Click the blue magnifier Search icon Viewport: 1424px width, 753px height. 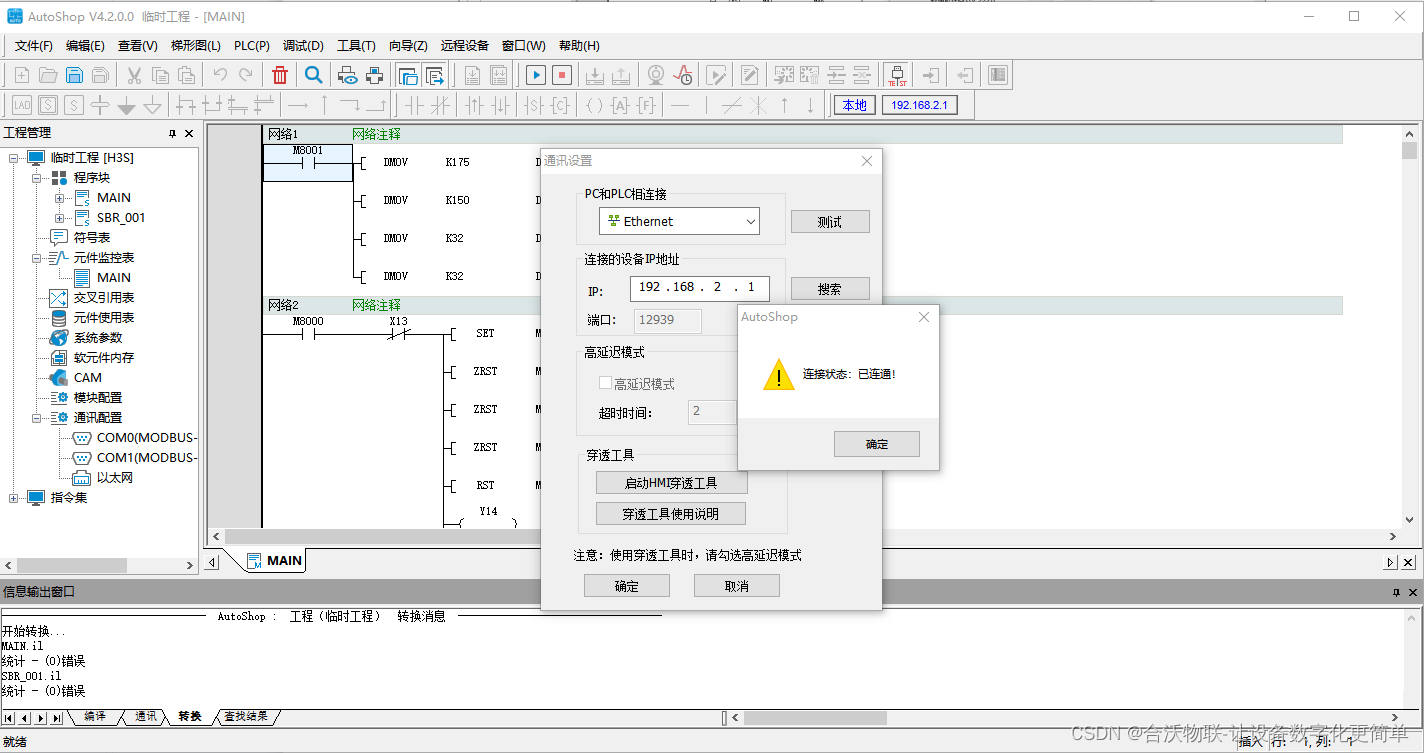click(314, 75)
